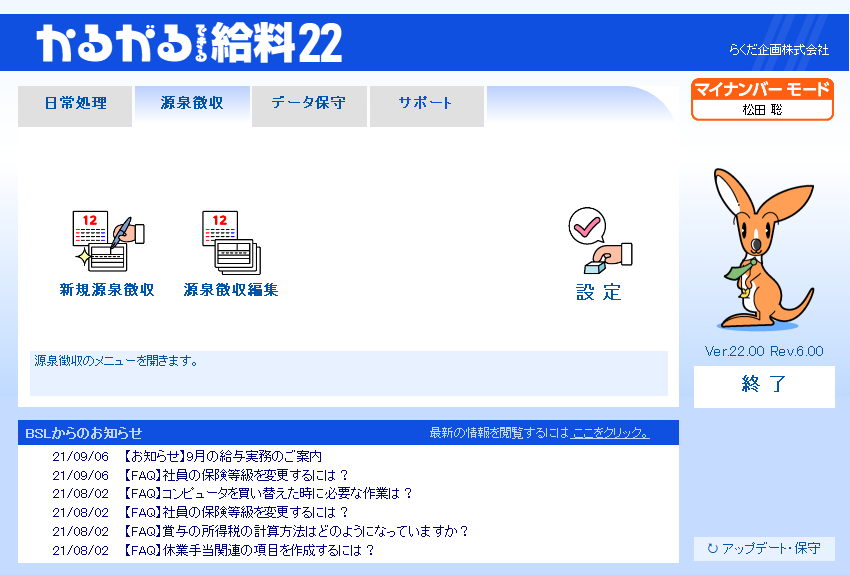
Task: Exit the app with 終了 button
Action: click(764, 386)
